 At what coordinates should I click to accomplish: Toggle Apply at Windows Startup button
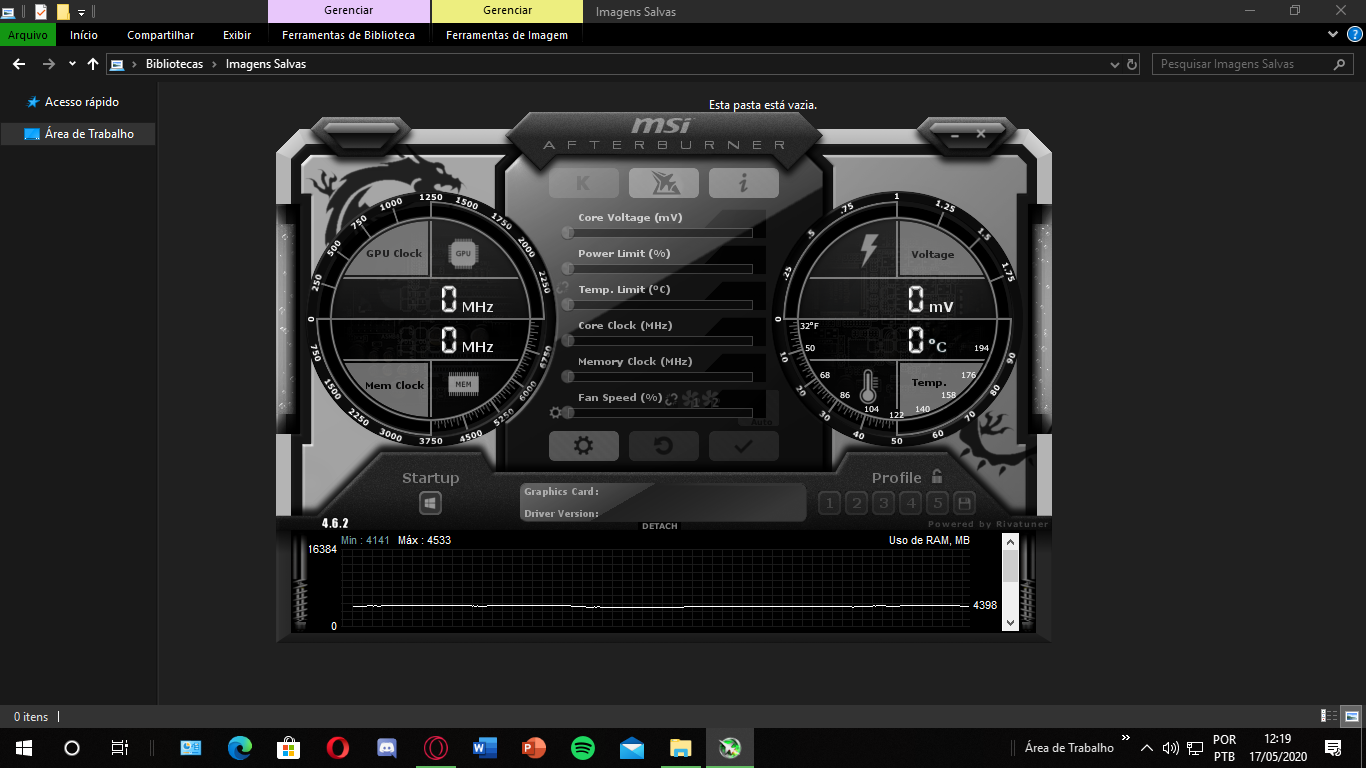coord(430,503)
